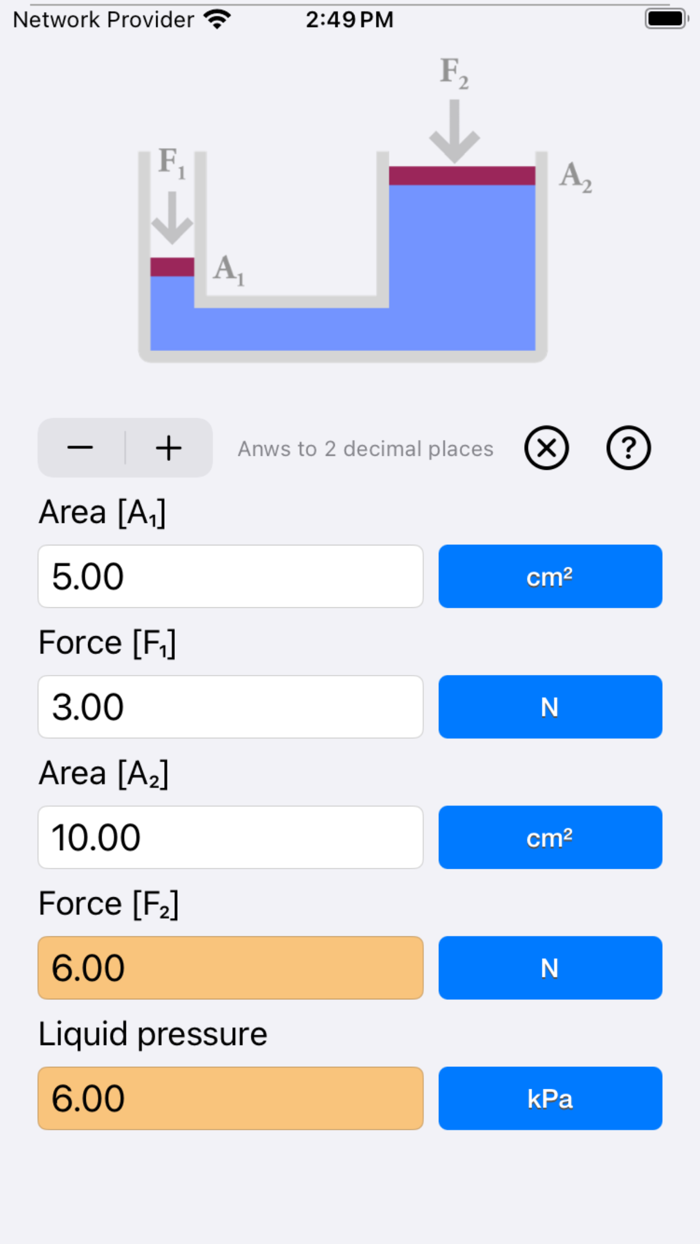
Task: Edit the Force F₁ value
Action: coord(230,707)
